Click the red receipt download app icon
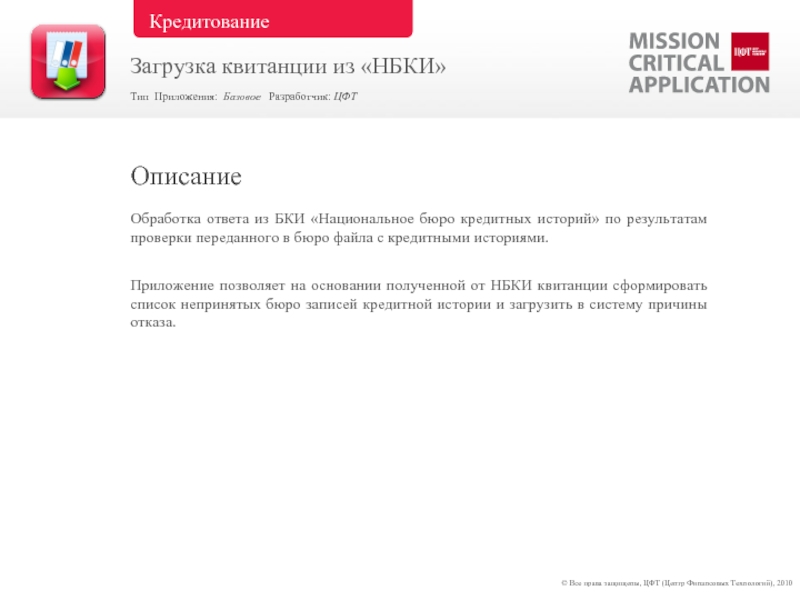This screenshot has width=800, height=600. point(68,62)
